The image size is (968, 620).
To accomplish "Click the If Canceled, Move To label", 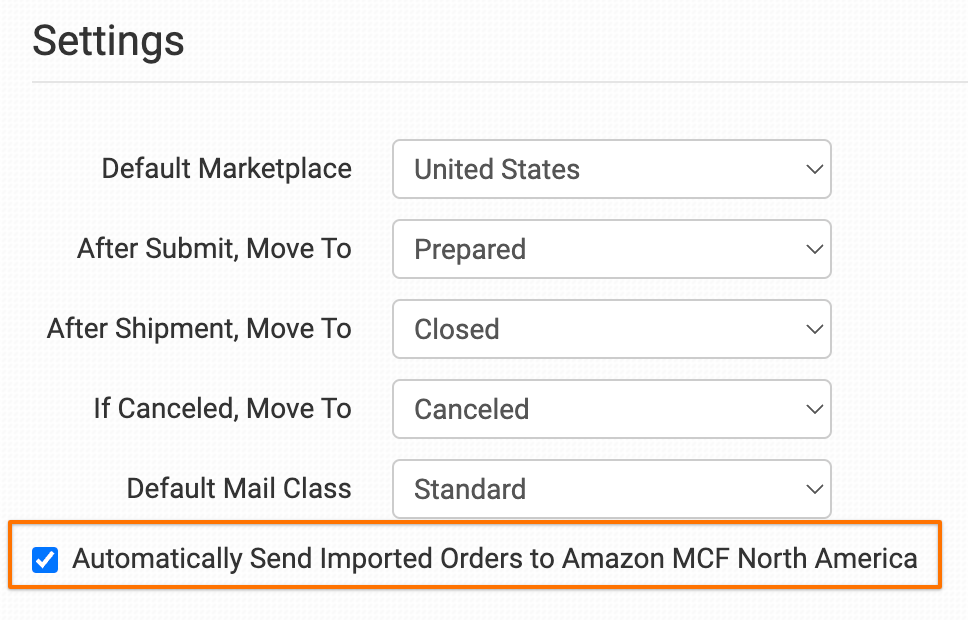I will pos(222,409).
